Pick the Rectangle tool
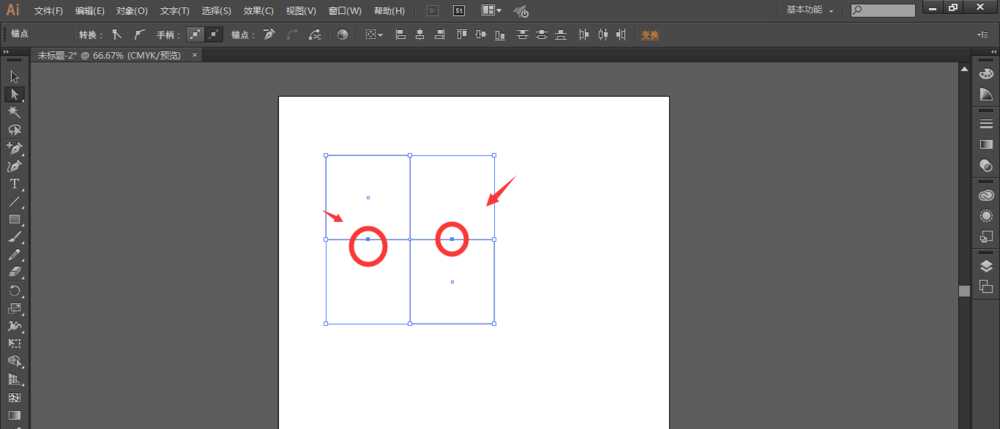1000x429 pixels. [x=15, y=219]
